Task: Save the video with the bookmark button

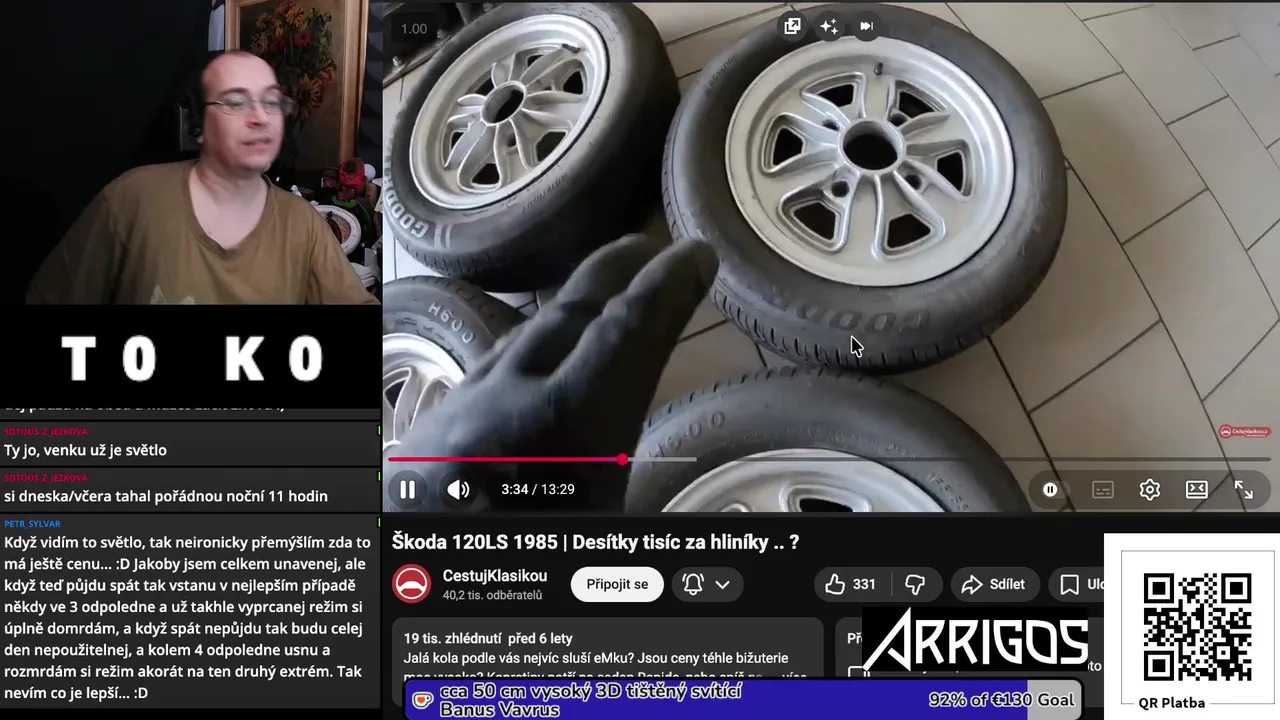Action: coord(1079,584)
